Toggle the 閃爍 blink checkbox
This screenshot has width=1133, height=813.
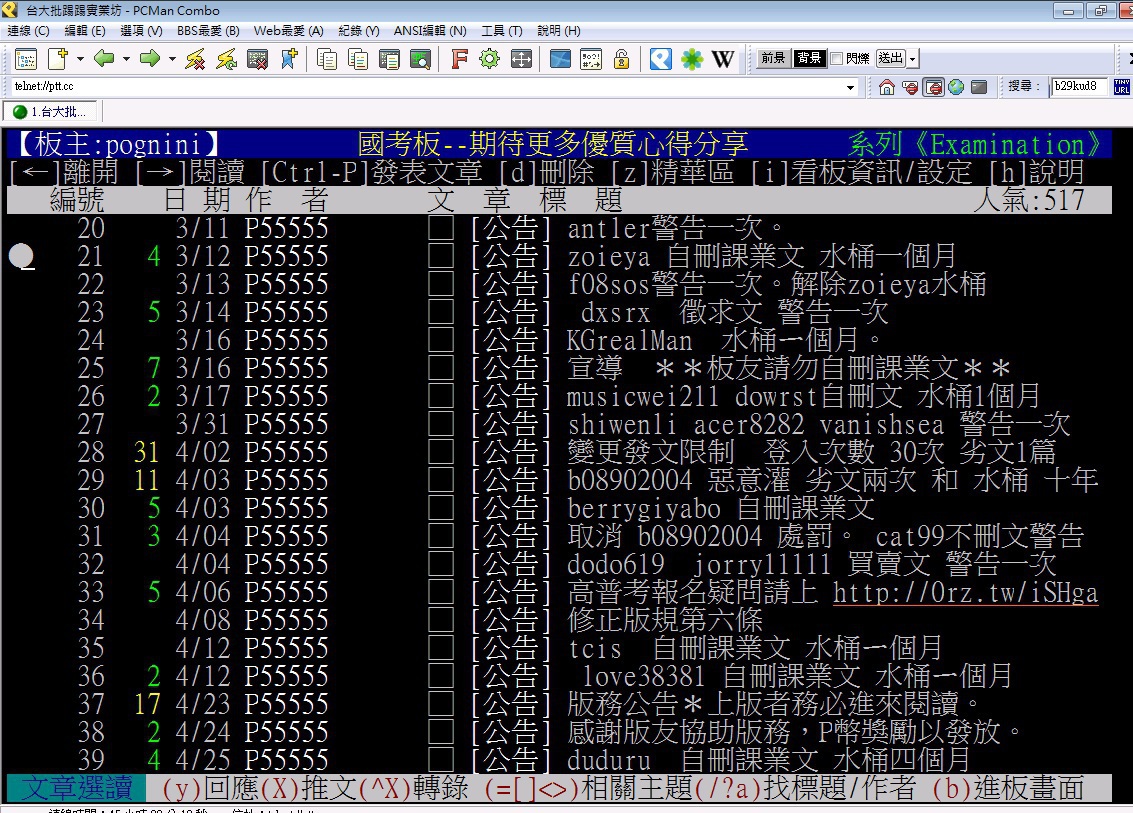[837, 59]
